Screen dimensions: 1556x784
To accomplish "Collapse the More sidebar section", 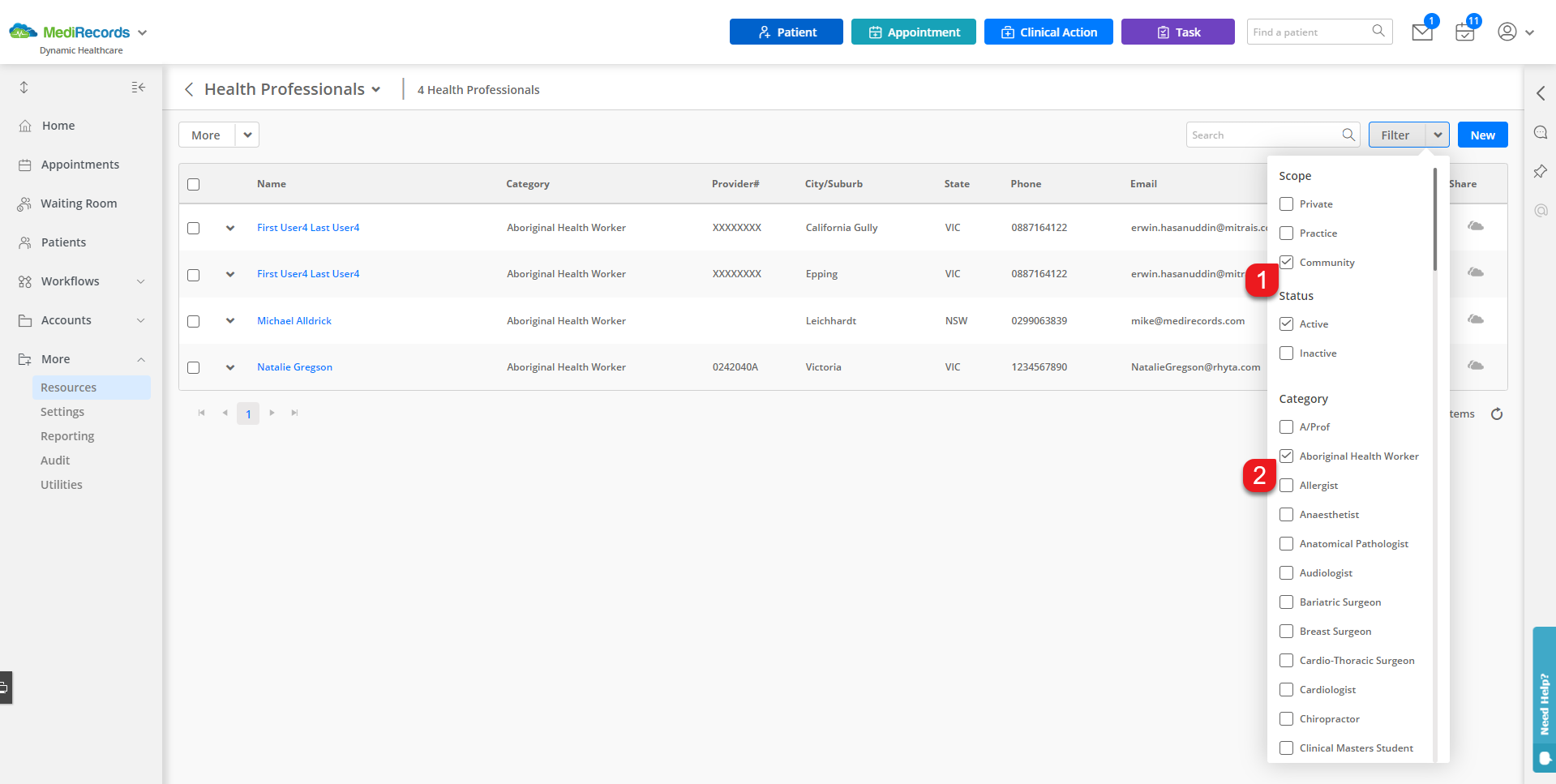I will click(141, 359).
